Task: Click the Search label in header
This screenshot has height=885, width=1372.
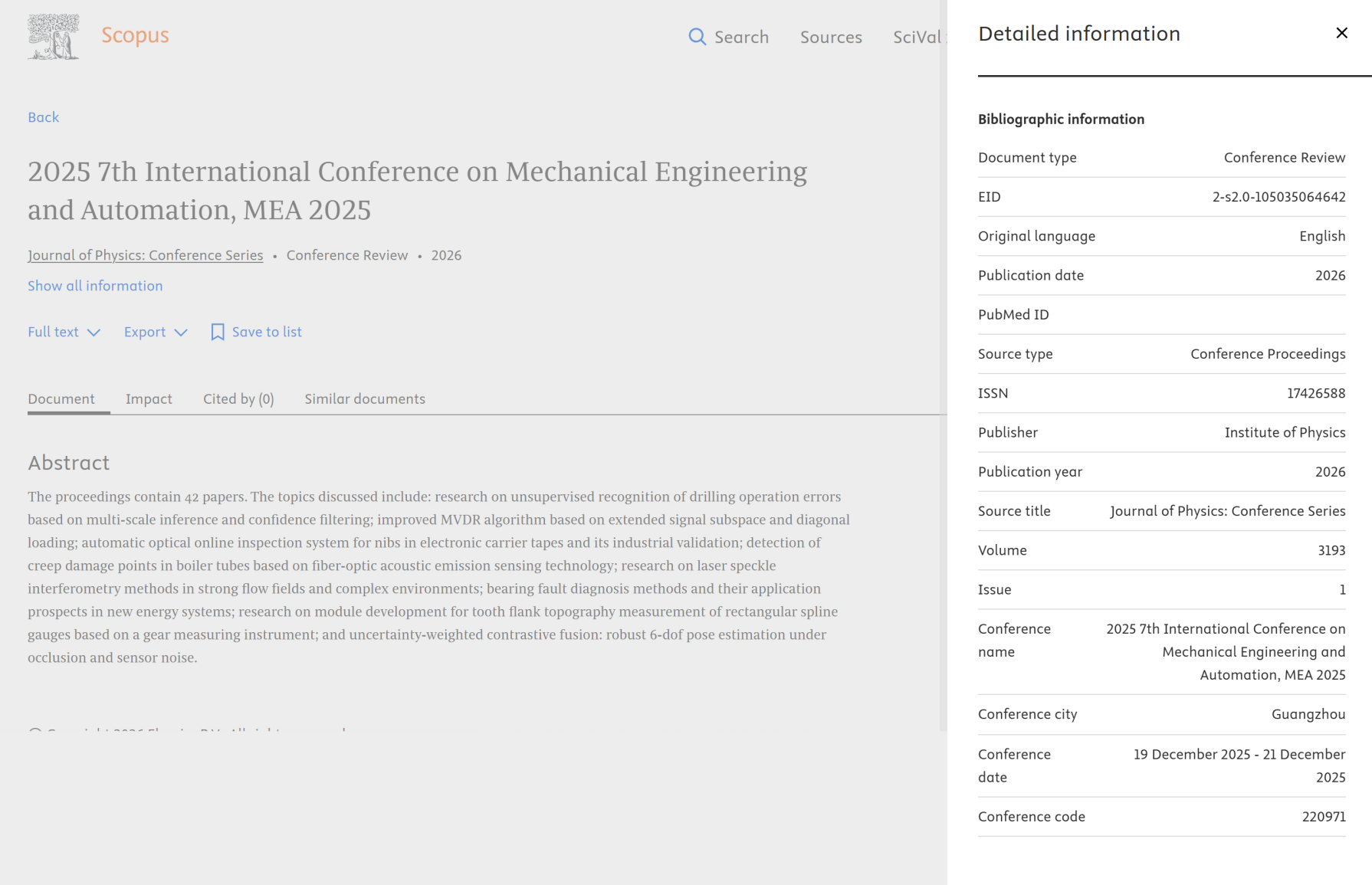Action: [741, 37]
